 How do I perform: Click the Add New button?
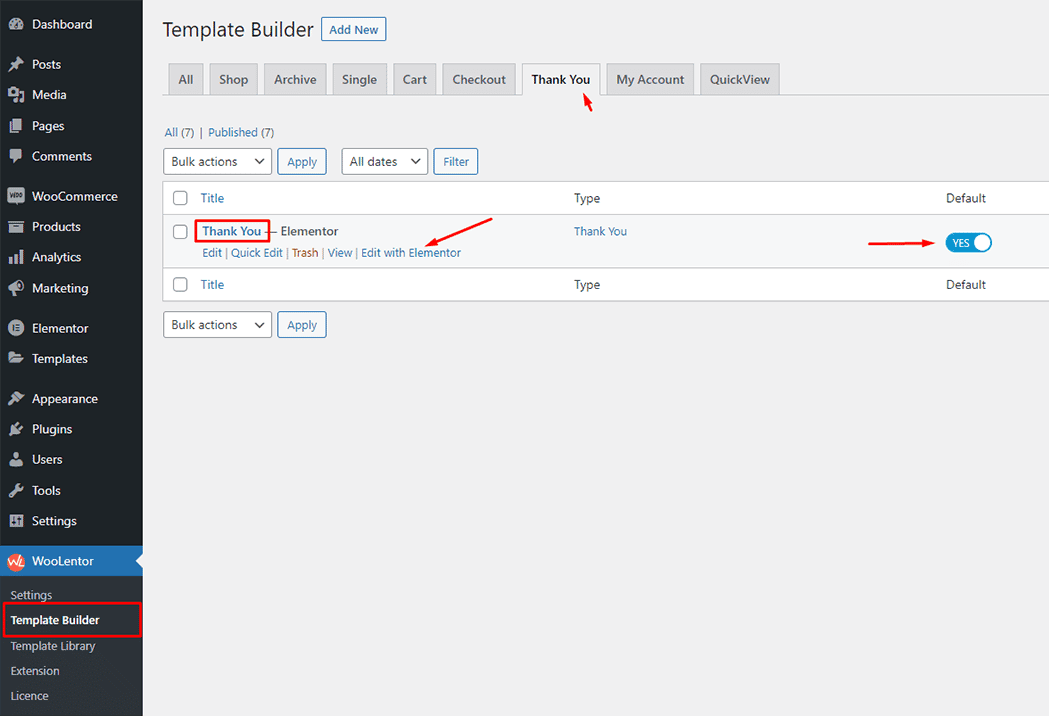click(x=353, y=29)
